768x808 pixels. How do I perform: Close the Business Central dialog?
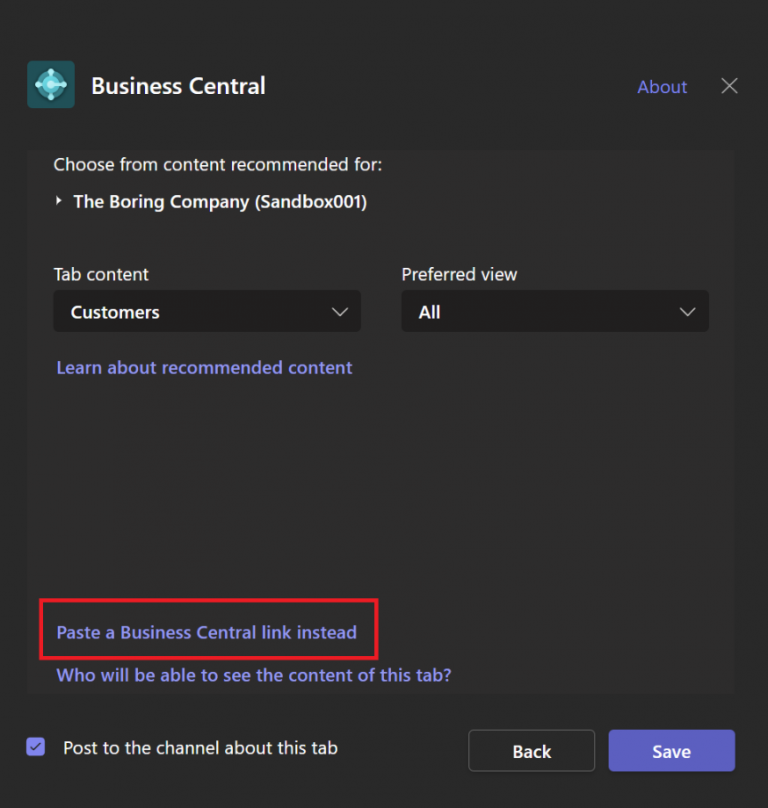730,86
